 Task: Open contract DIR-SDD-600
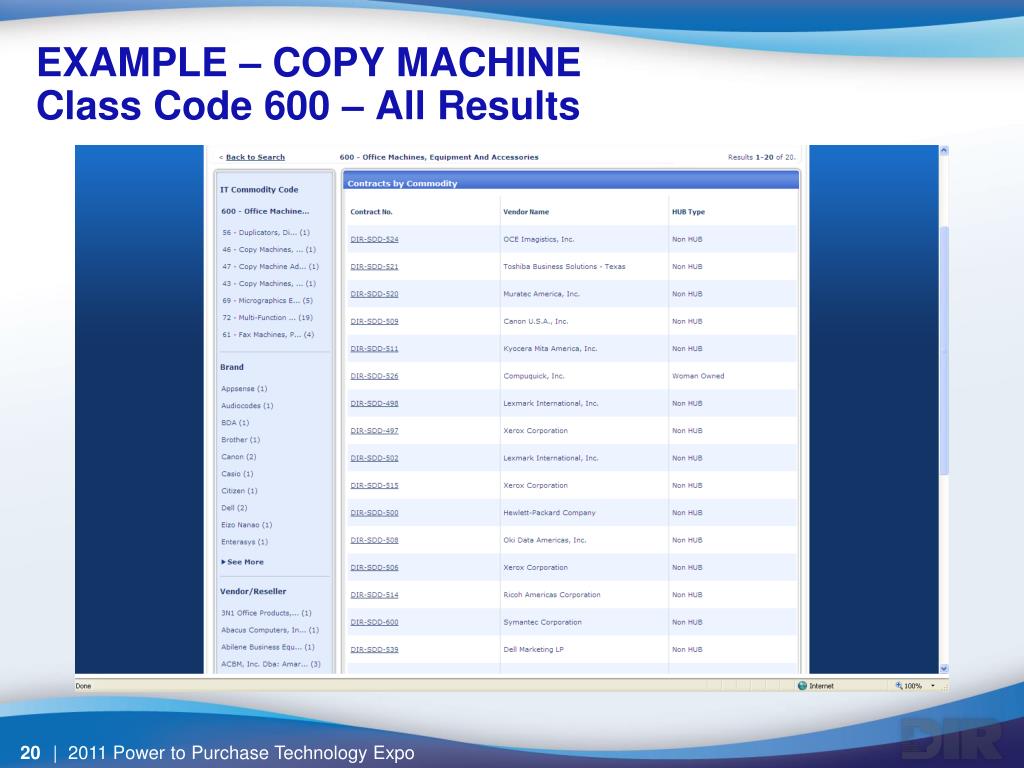[x=374, y=622]
